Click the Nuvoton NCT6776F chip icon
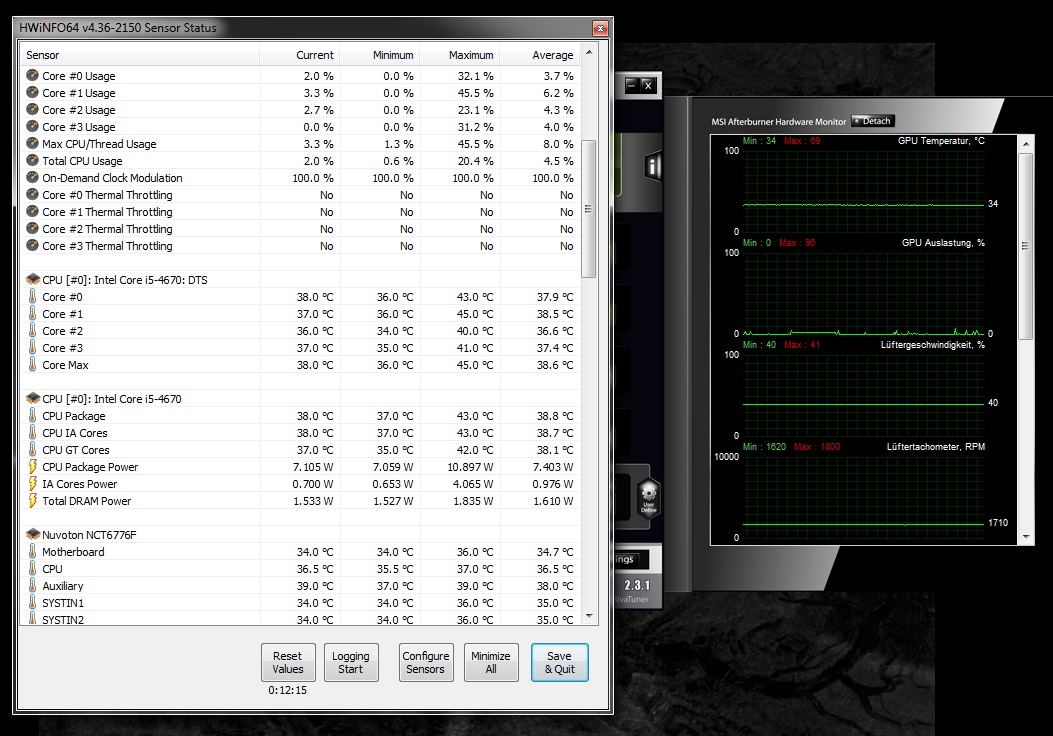The image size is (1053, 736). pyautogui.click(x=33, y=535)
